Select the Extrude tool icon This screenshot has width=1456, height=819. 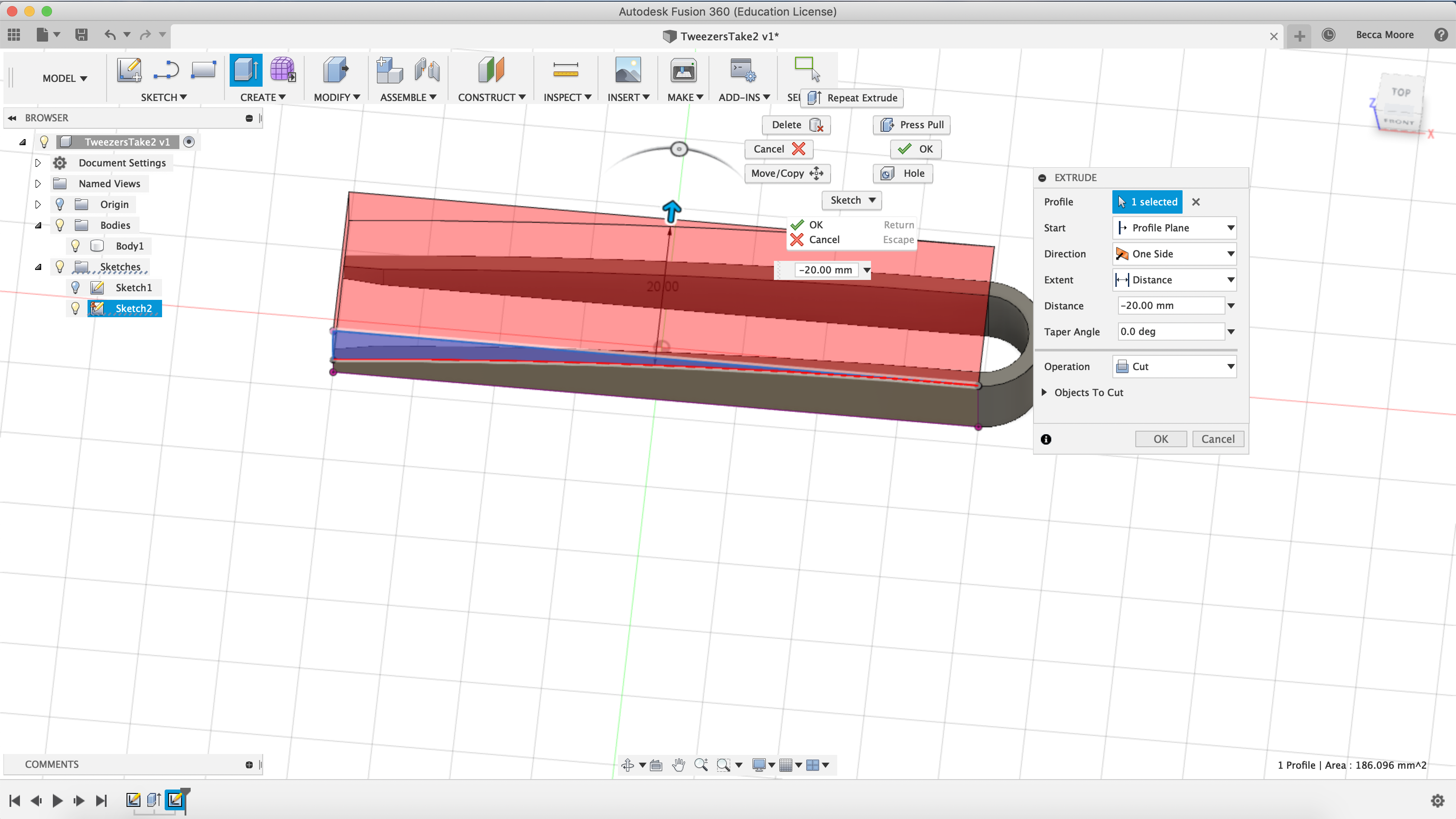246,70
